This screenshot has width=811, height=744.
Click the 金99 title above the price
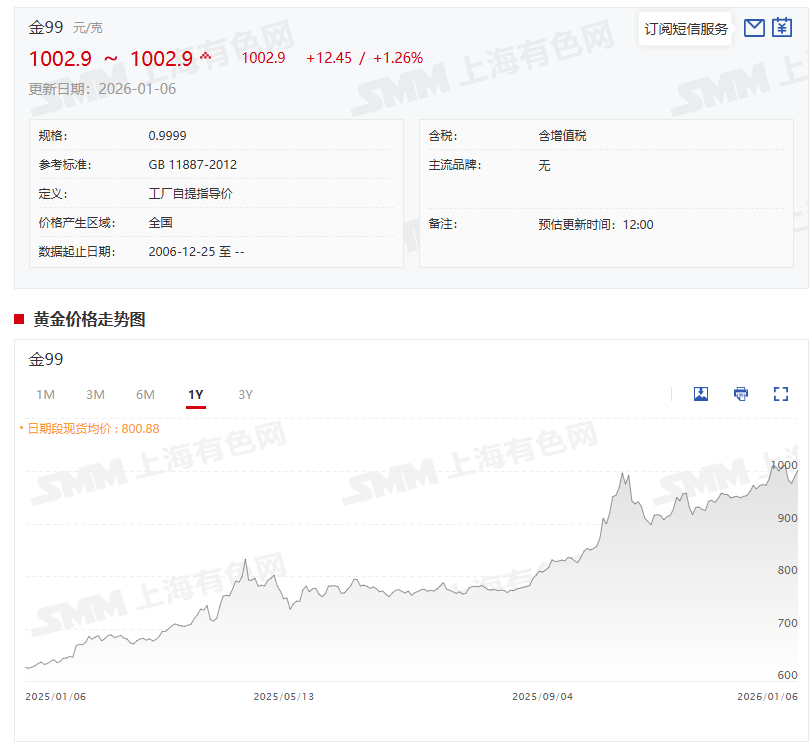46,27
